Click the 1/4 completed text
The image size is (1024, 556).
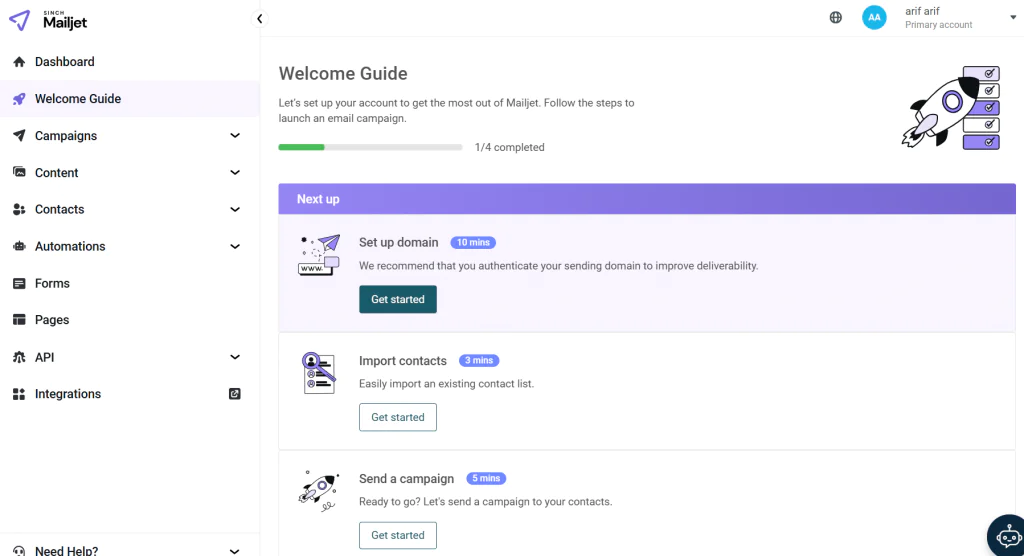[x=509, y=147]
